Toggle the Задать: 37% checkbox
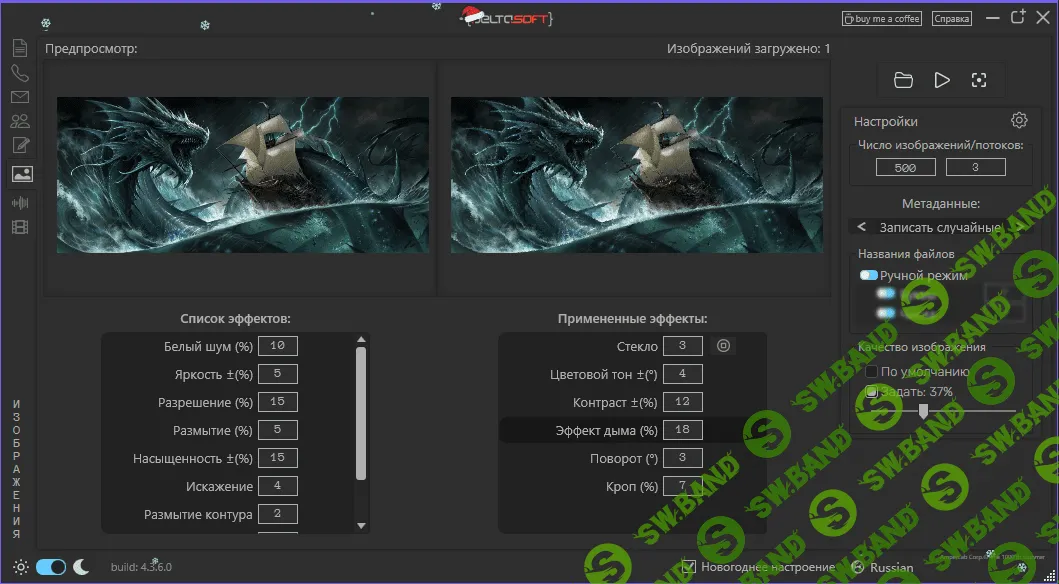 click(x=872, y=392)
